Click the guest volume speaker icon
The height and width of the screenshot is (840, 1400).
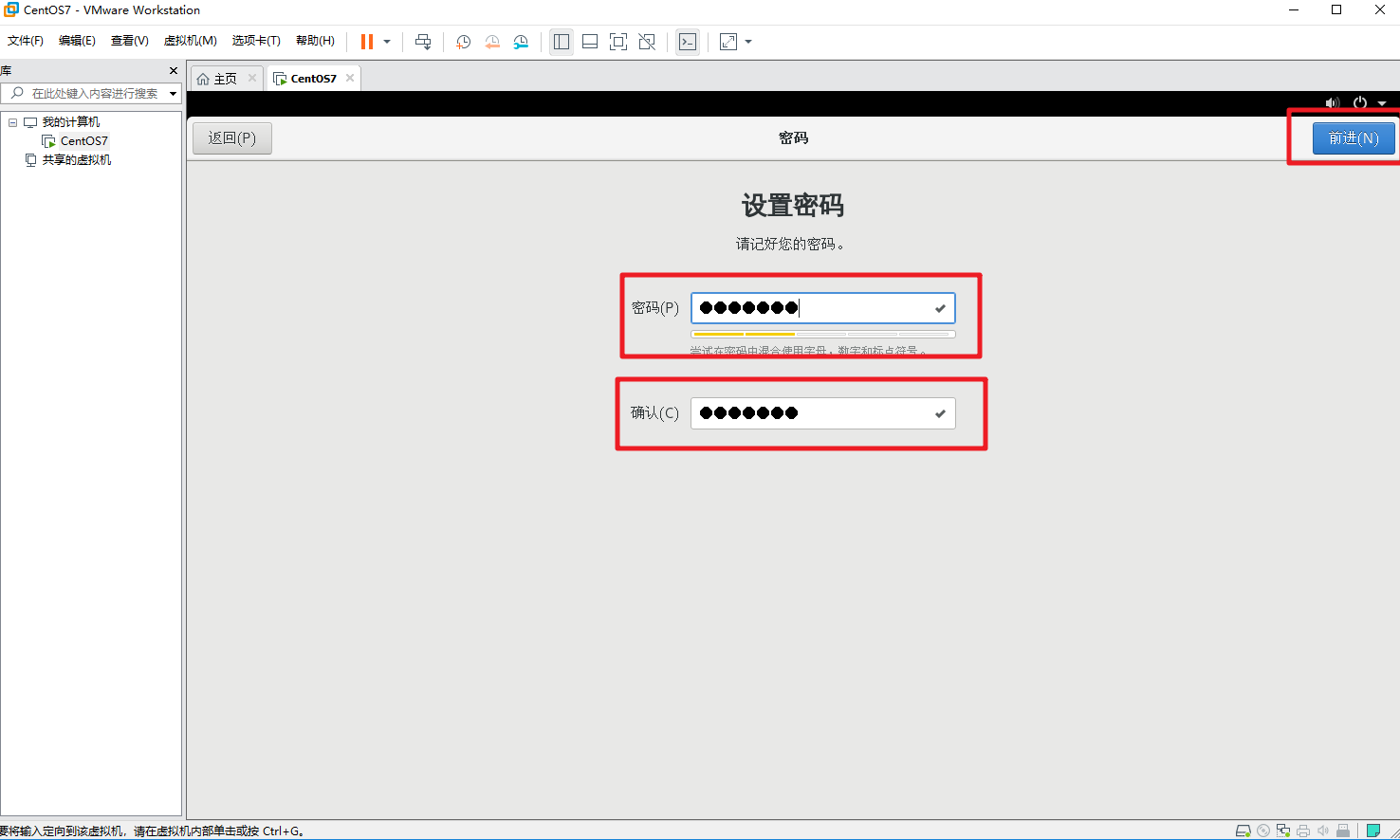tap(1333, 102)
